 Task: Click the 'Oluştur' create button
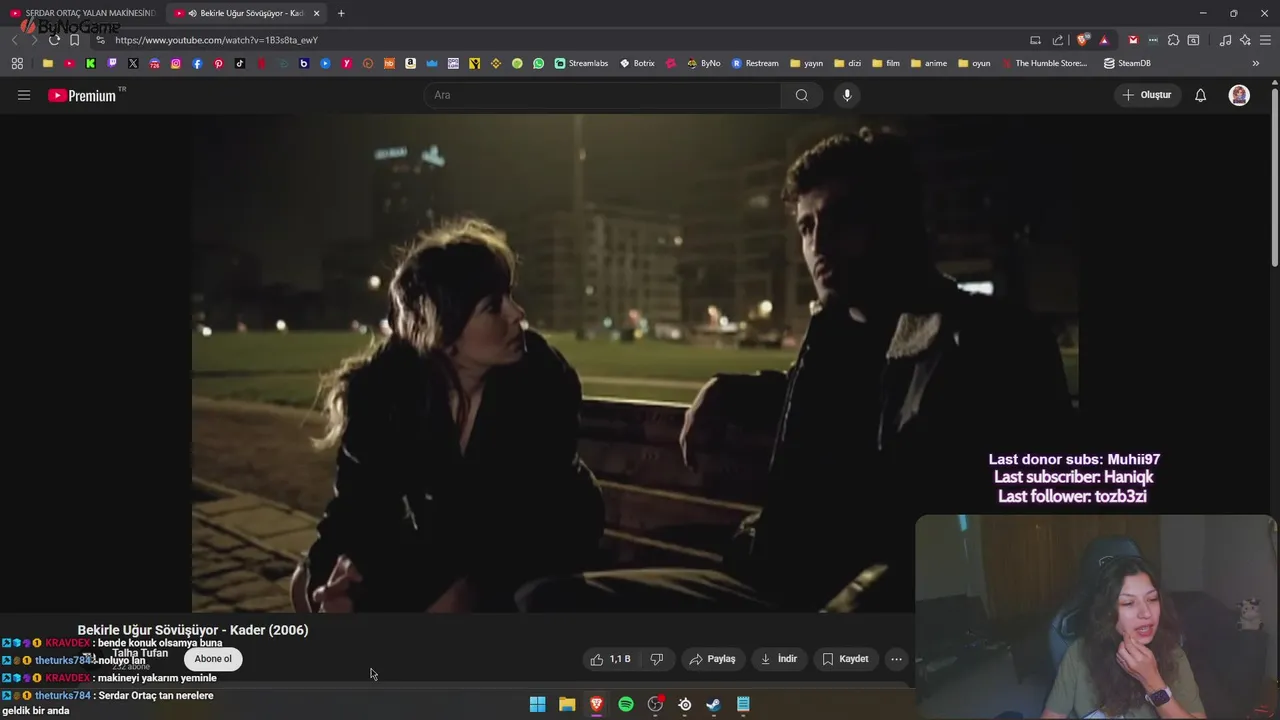pos(1148,95)
